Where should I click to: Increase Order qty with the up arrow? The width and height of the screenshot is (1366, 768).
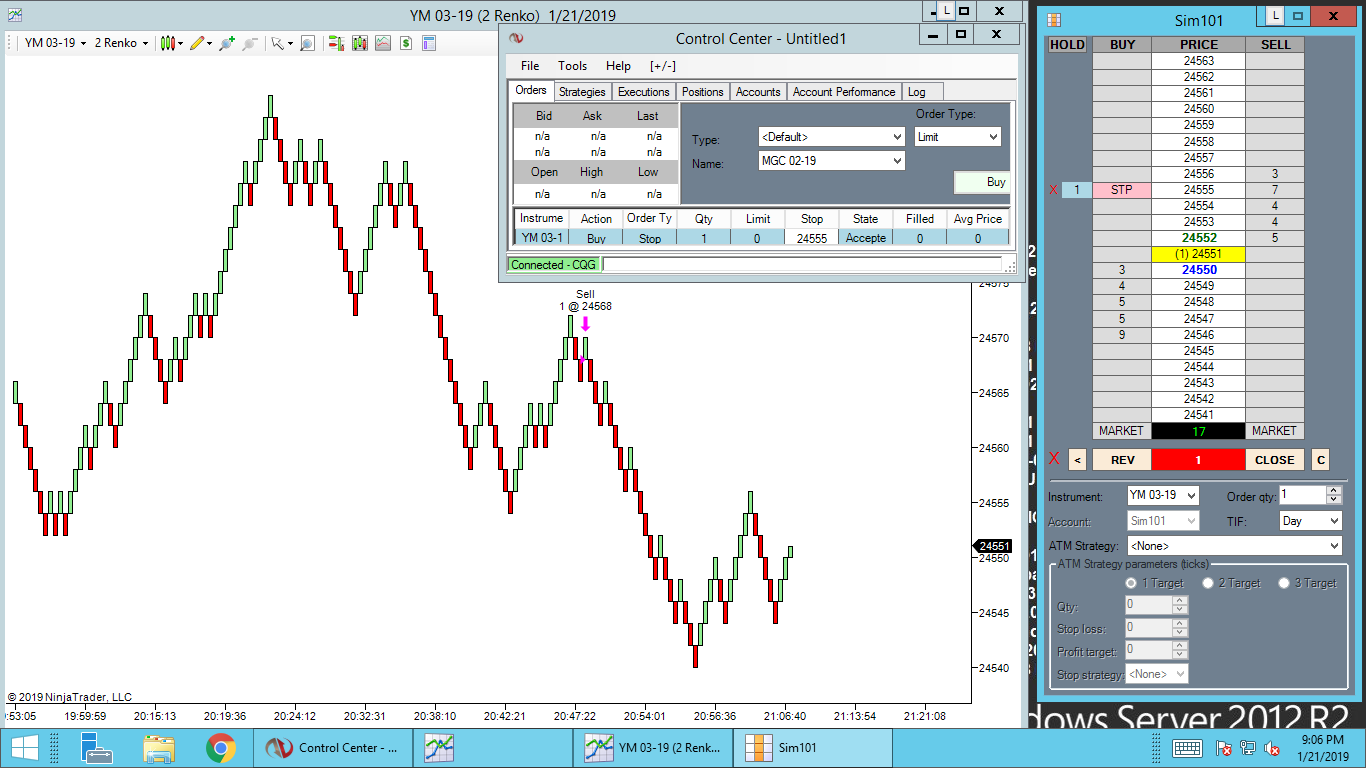pos(1333,491)
